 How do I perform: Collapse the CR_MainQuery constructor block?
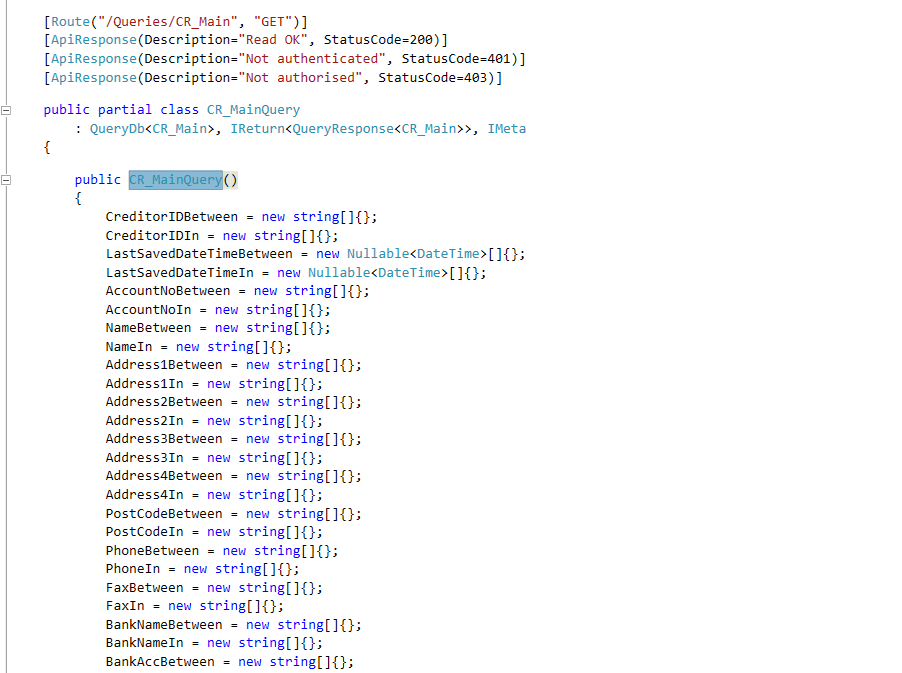[x=7, y=180]
